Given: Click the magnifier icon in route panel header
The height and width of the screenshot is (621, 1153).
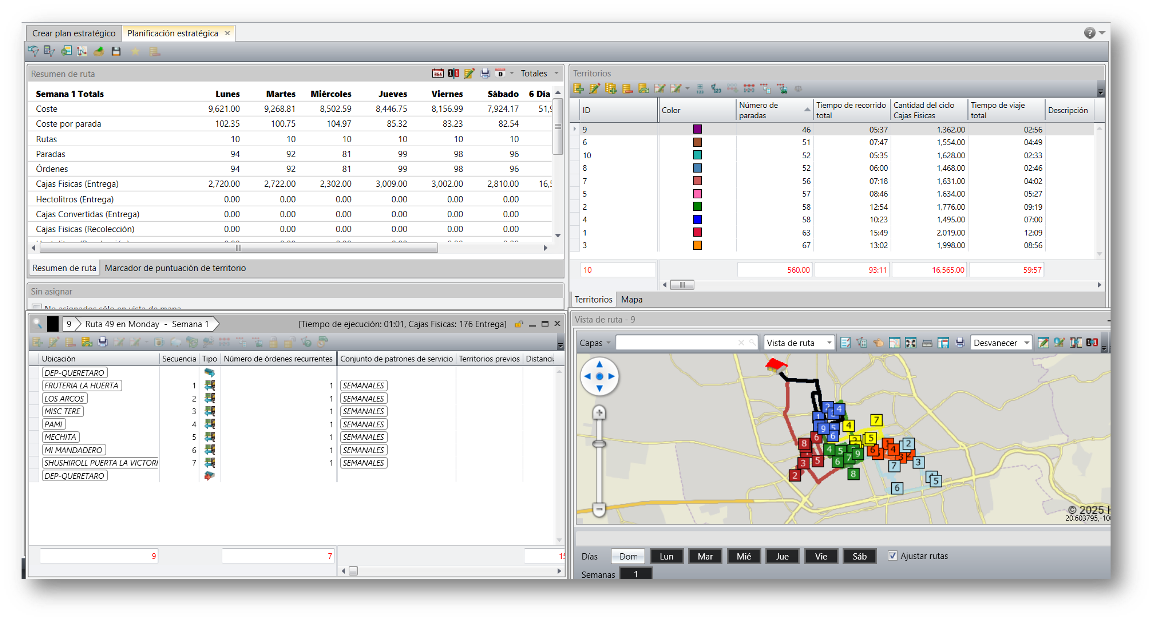Looking at the screenshot, I should 37,324.
